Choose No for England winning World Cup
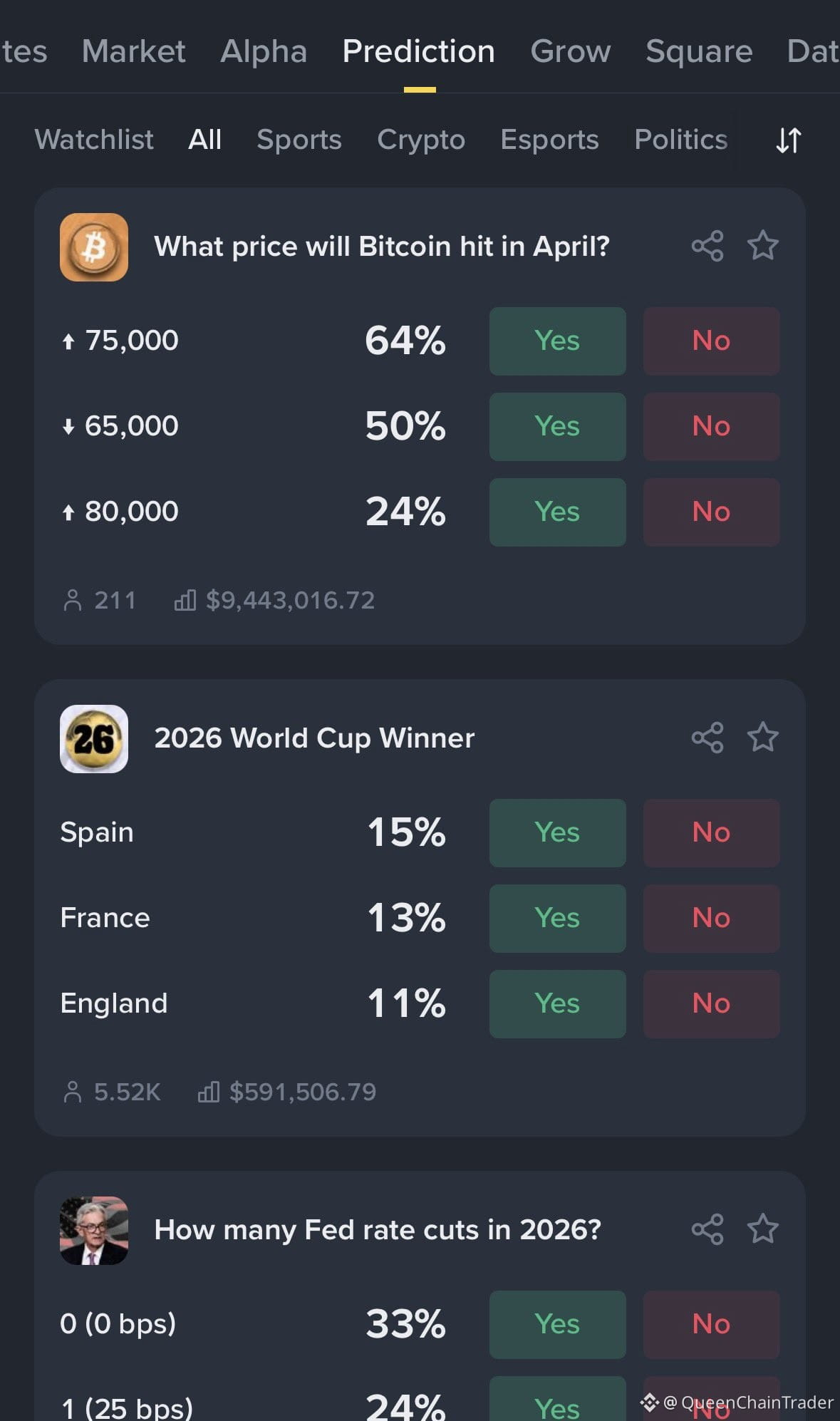The image size is (840, 1421). tap(712, 1004)
